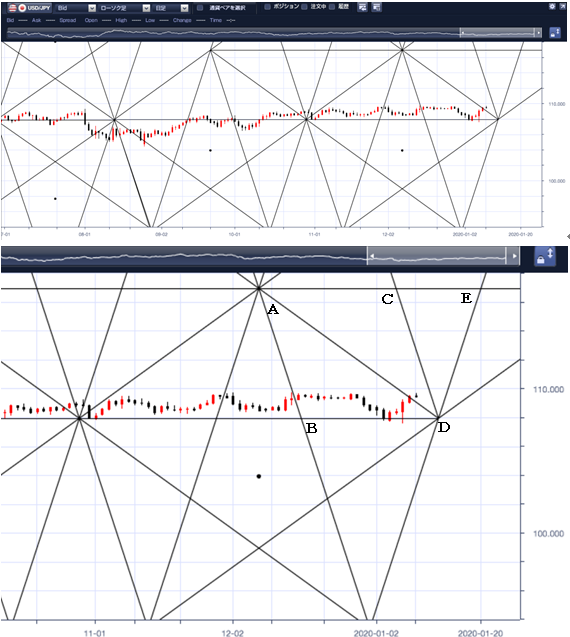Viewport: 570px width, 637px height.
Task: Click the lock scale icon in upper chart
Action: [555, 33]
